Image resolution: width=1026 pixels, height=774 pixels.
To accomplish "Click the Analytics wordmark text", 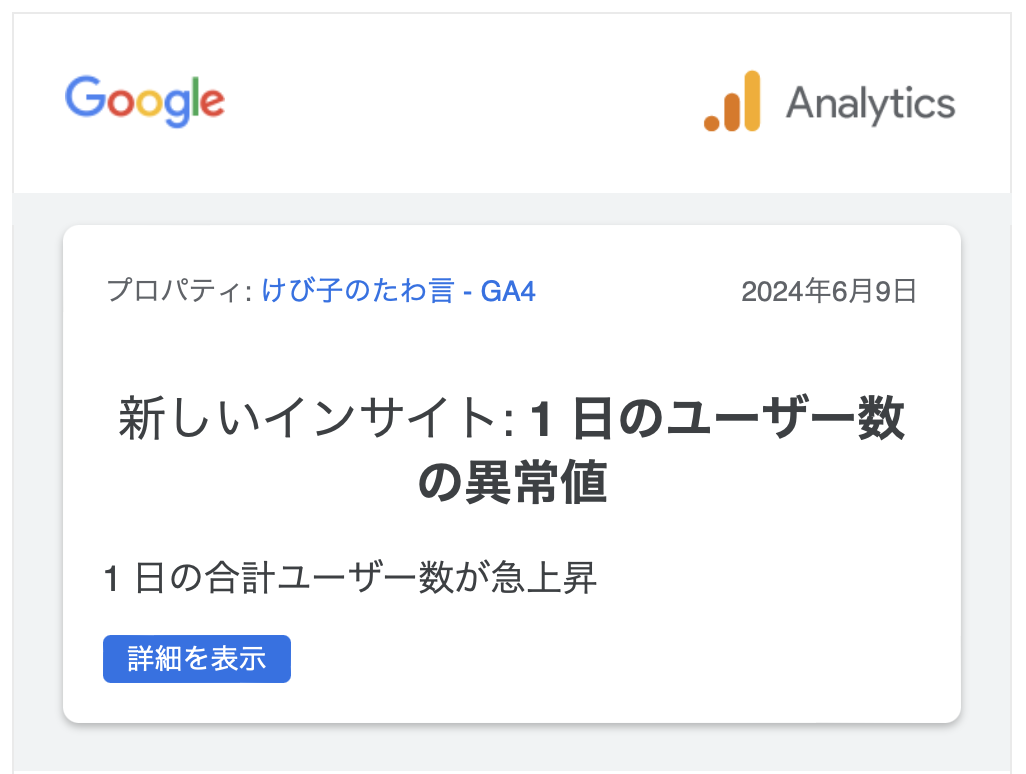I will coord(870,103).
